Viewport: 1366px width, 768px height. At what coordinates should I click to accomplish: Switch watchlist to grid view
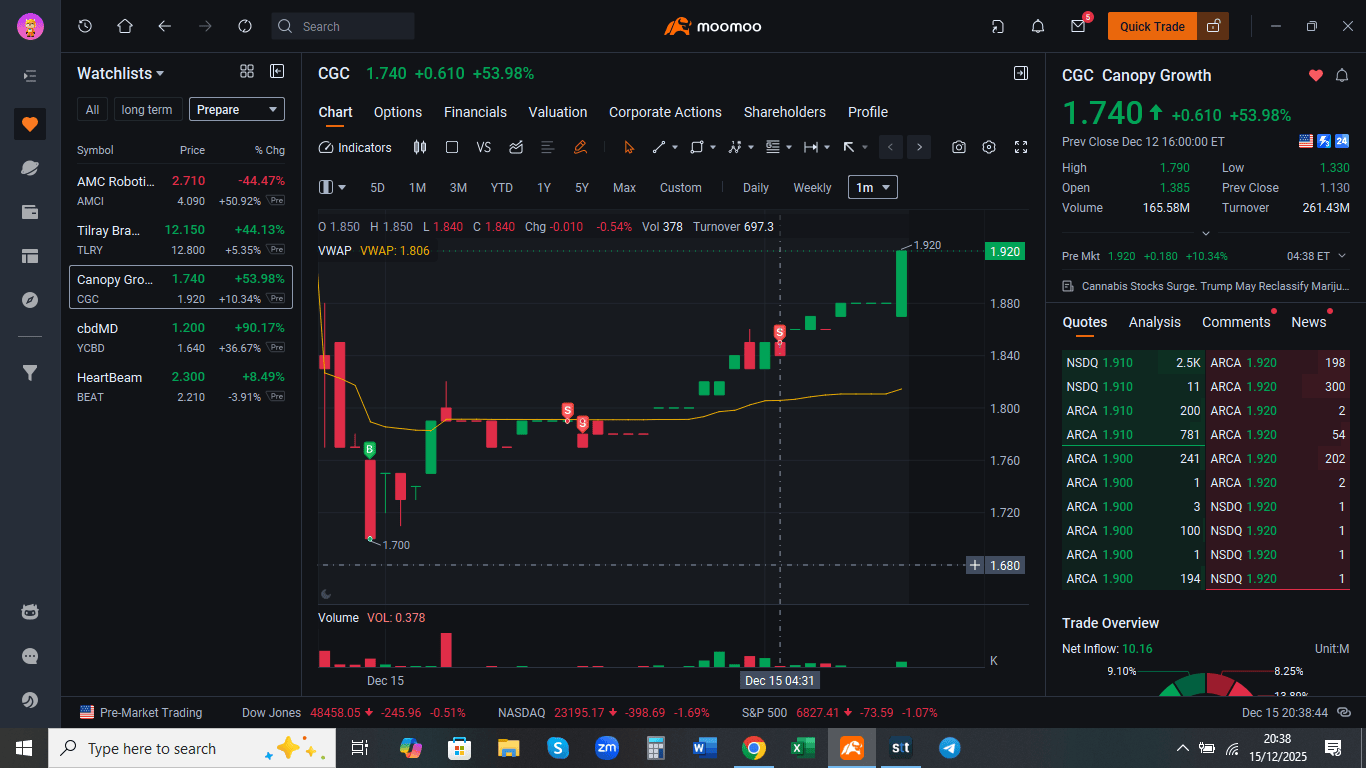[247, 72]
